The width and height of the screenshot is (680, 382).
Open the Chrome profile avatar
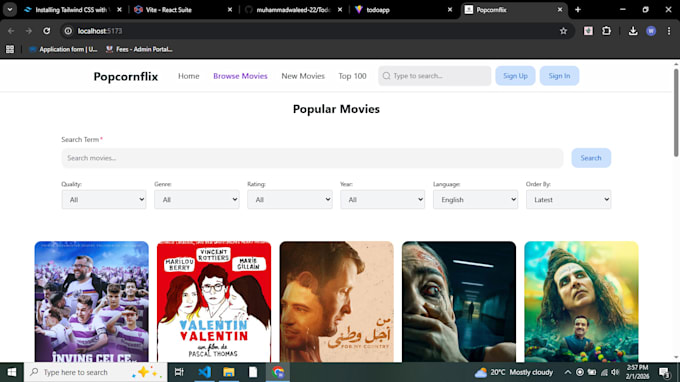651,31
